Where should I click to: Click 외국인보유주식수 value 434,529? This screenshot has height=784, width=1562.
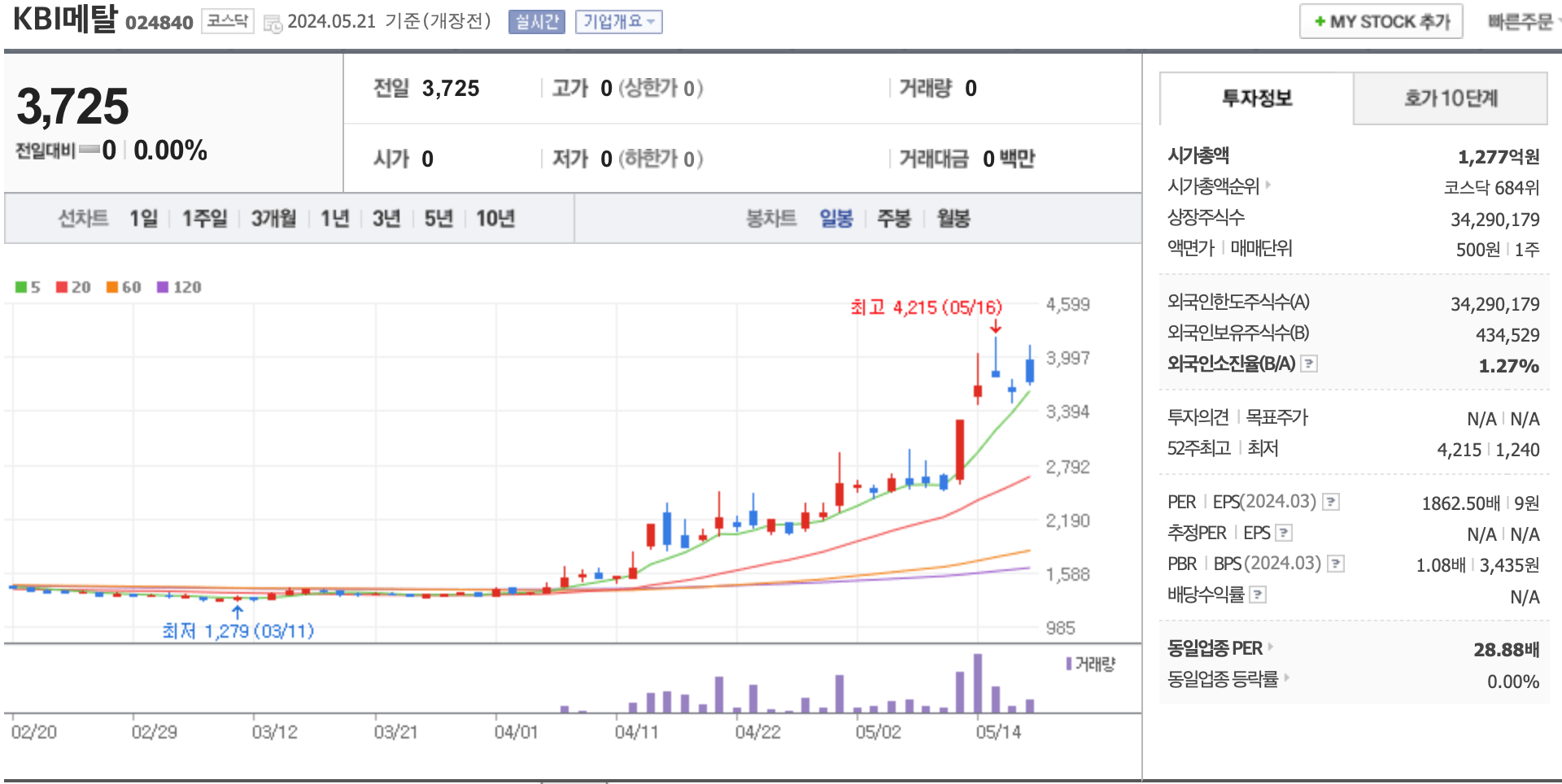[1507, 335]
